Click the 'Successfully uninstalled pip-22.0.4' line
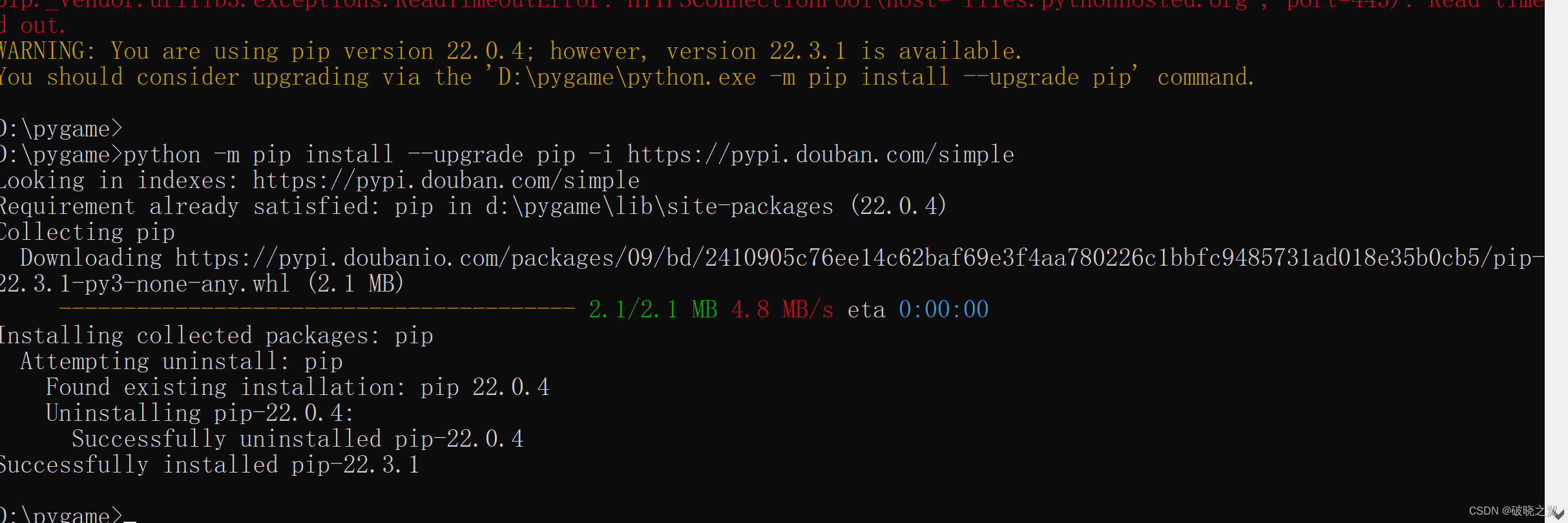This screenshot has width=1568, height=523. (x=298, y=439)
